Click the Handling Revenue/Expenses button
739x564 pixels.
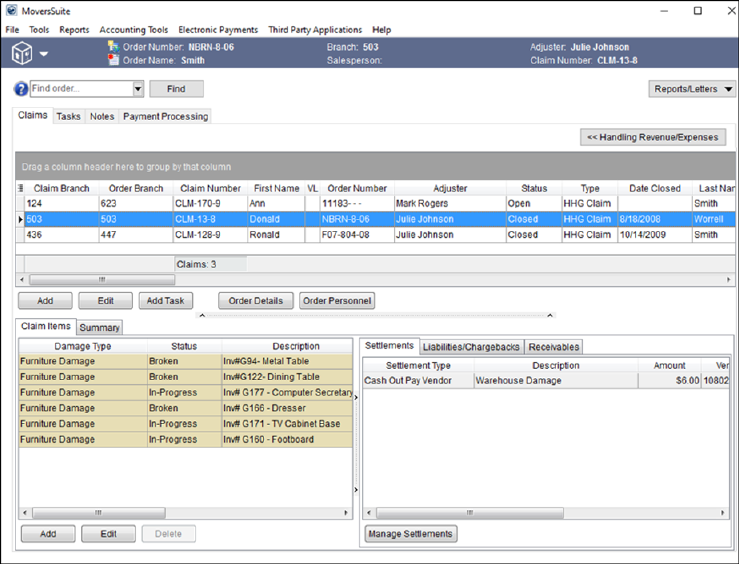tap(653, 137)
